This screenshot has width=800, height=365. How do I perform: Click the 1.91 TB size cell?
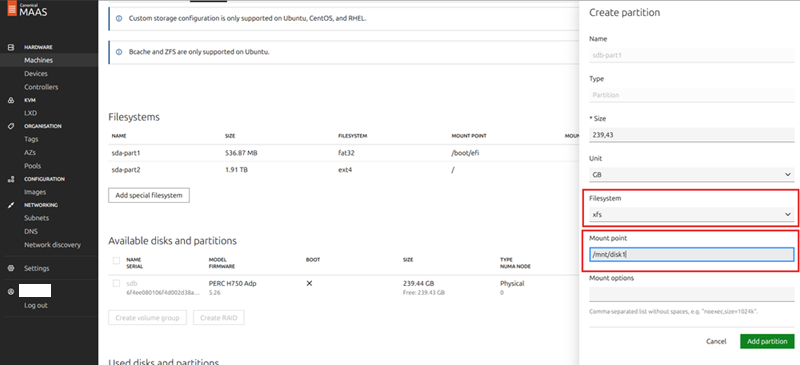tap(236, 169)
